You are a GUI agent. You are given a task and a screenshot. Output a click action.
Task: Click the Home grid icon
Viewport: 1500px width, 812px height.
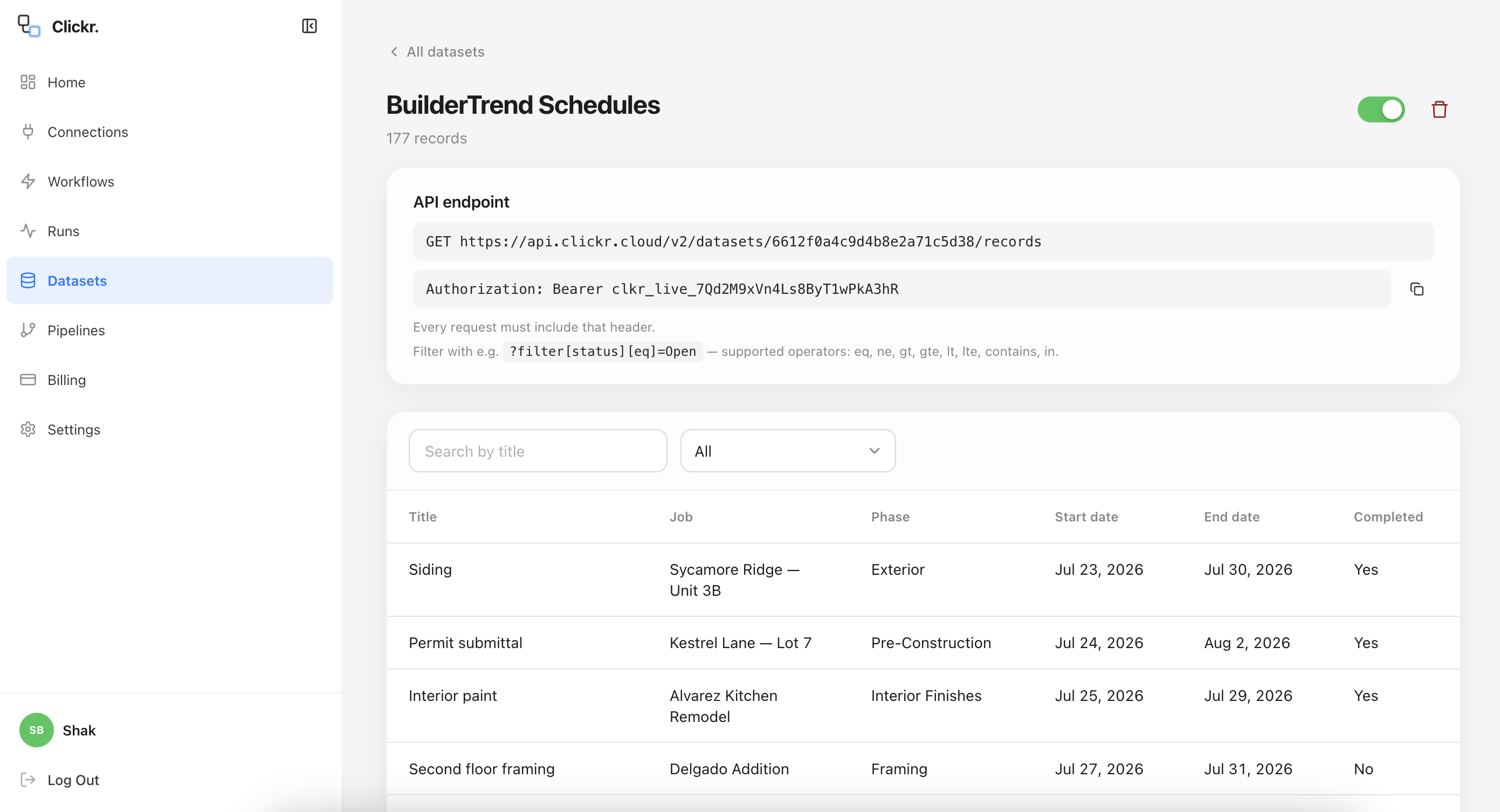coord(28,82)
